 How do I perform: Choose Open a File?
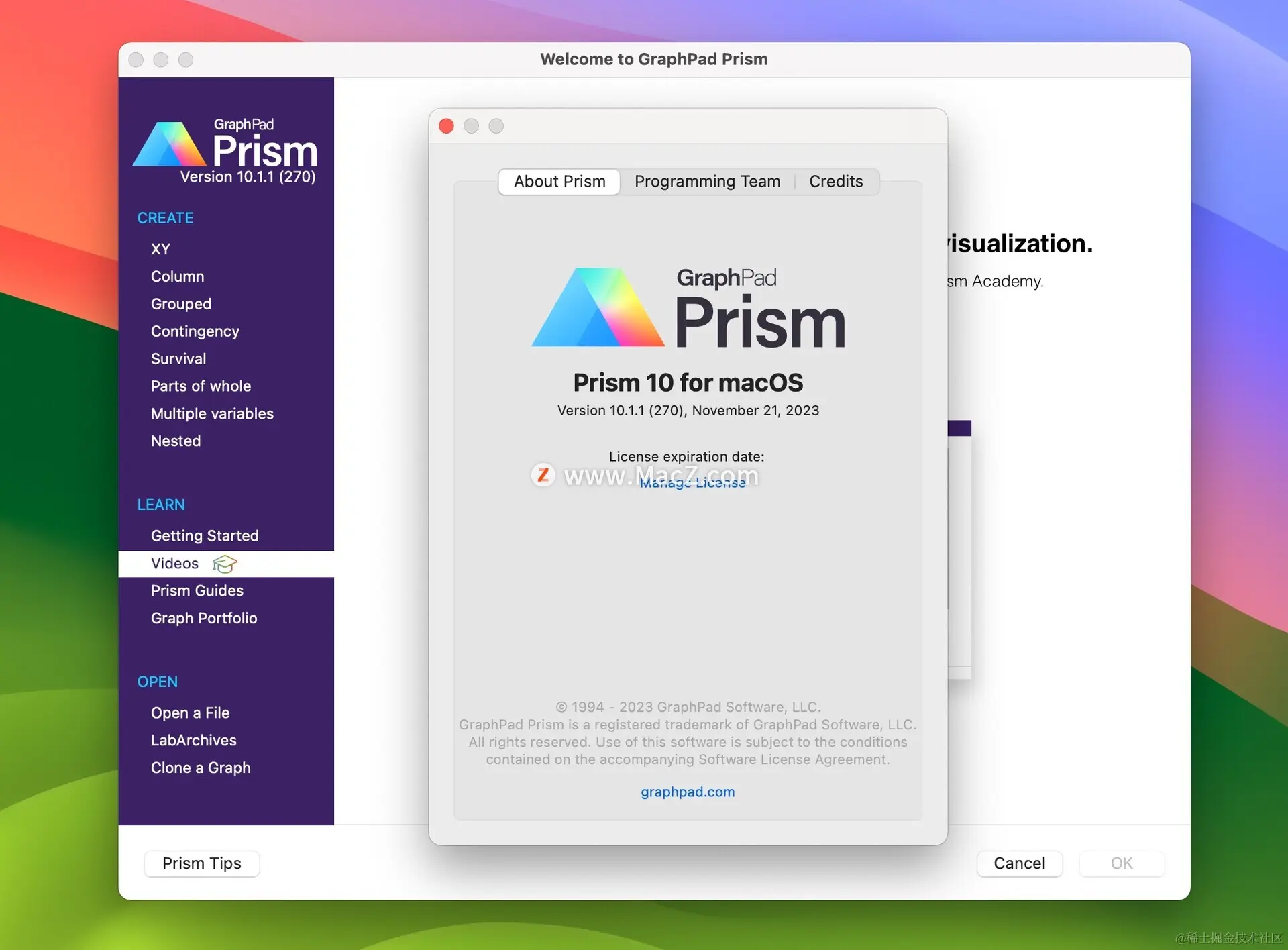coord(190,713)
